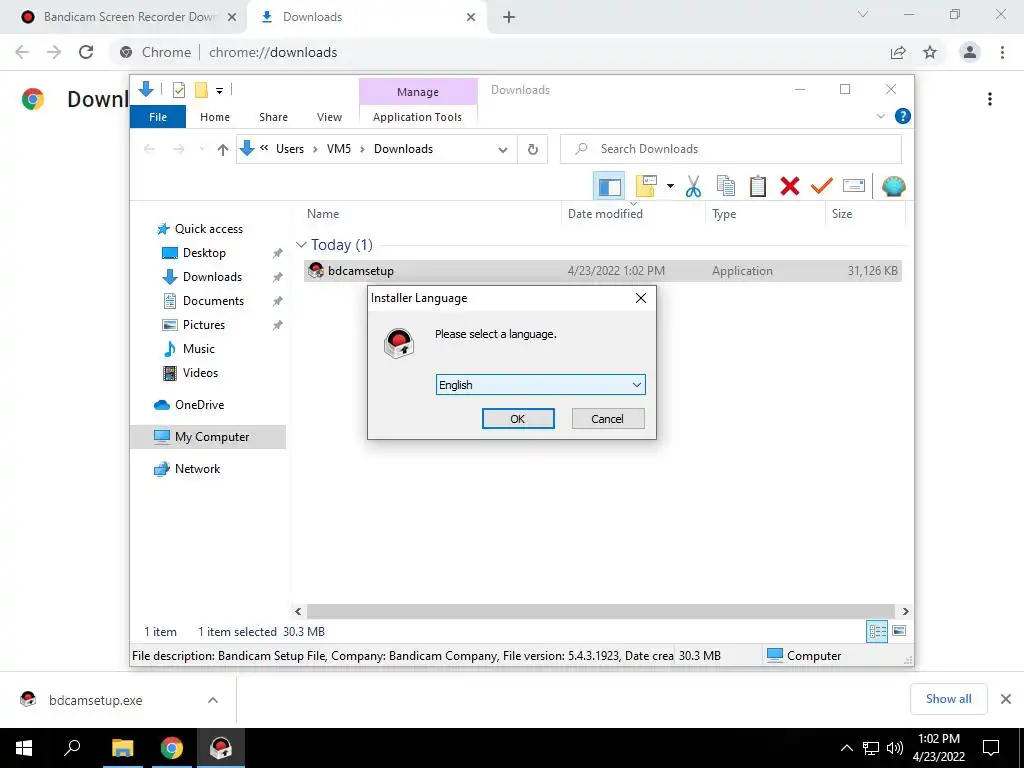Screen dimensions: 1024x768
Task: Collapse the Today (1) group
Action: (x=301, y=245)
